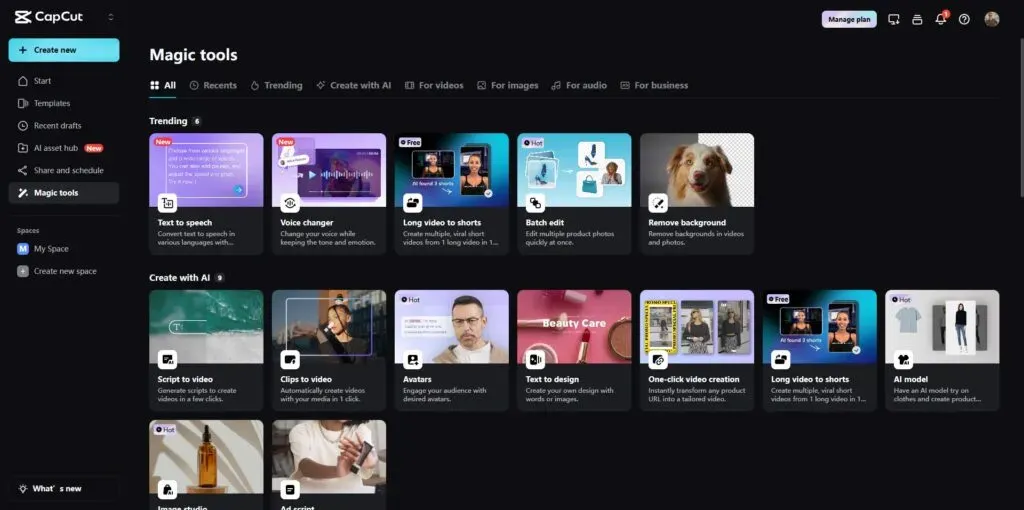Open What's new
Viewport: 1024px width, 510px height.
[64, 488]
